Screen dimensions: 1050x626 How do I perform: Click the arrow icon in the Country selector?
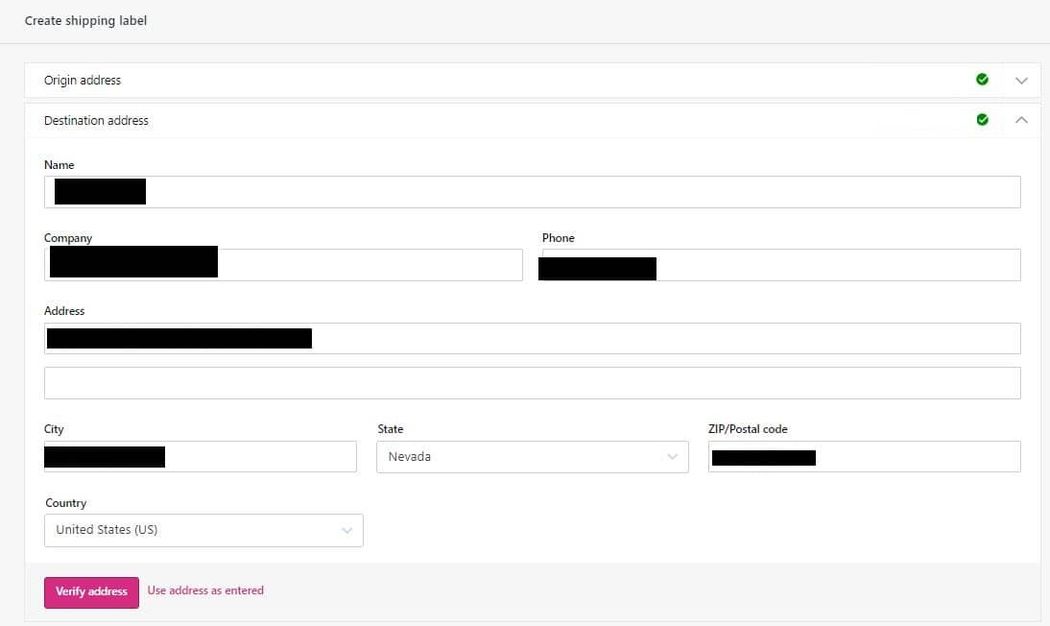(x=347, y=530)
